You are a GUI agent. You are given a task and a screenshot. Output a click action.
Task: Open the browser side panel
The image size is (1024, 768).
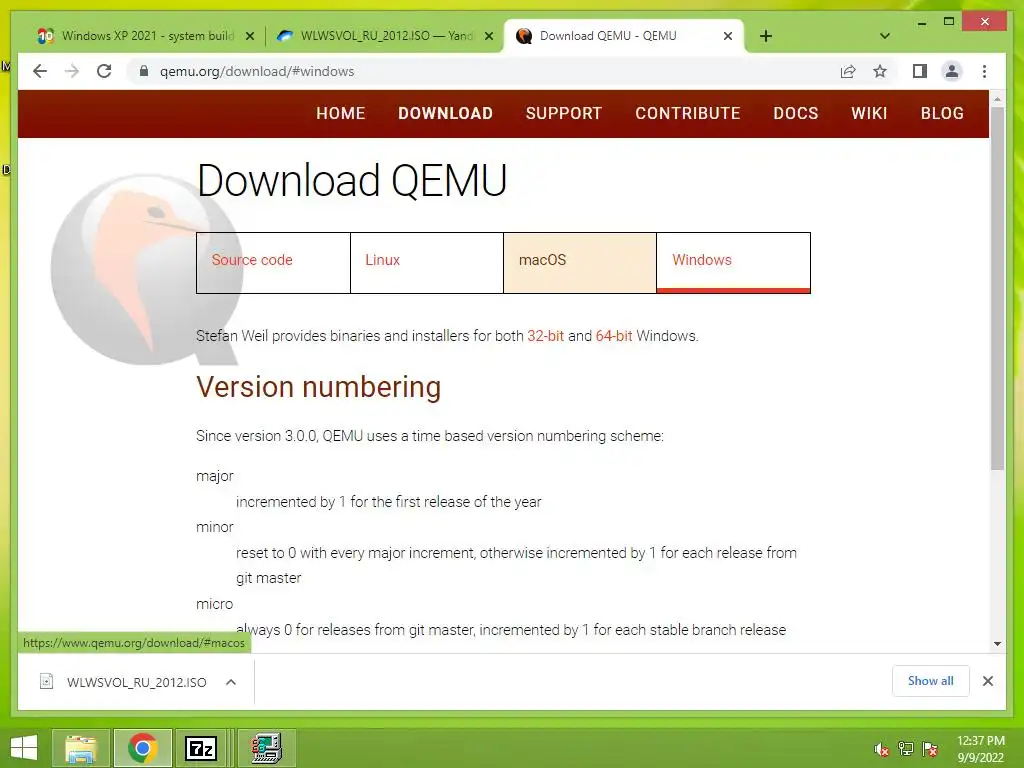920,71
